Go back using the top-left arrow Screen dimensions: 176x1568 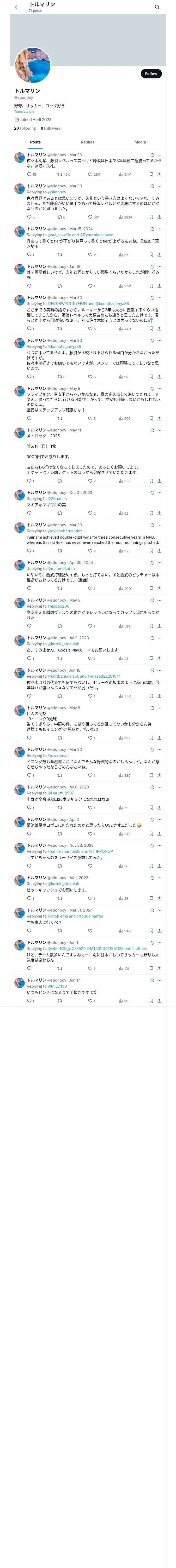[17, 7]
